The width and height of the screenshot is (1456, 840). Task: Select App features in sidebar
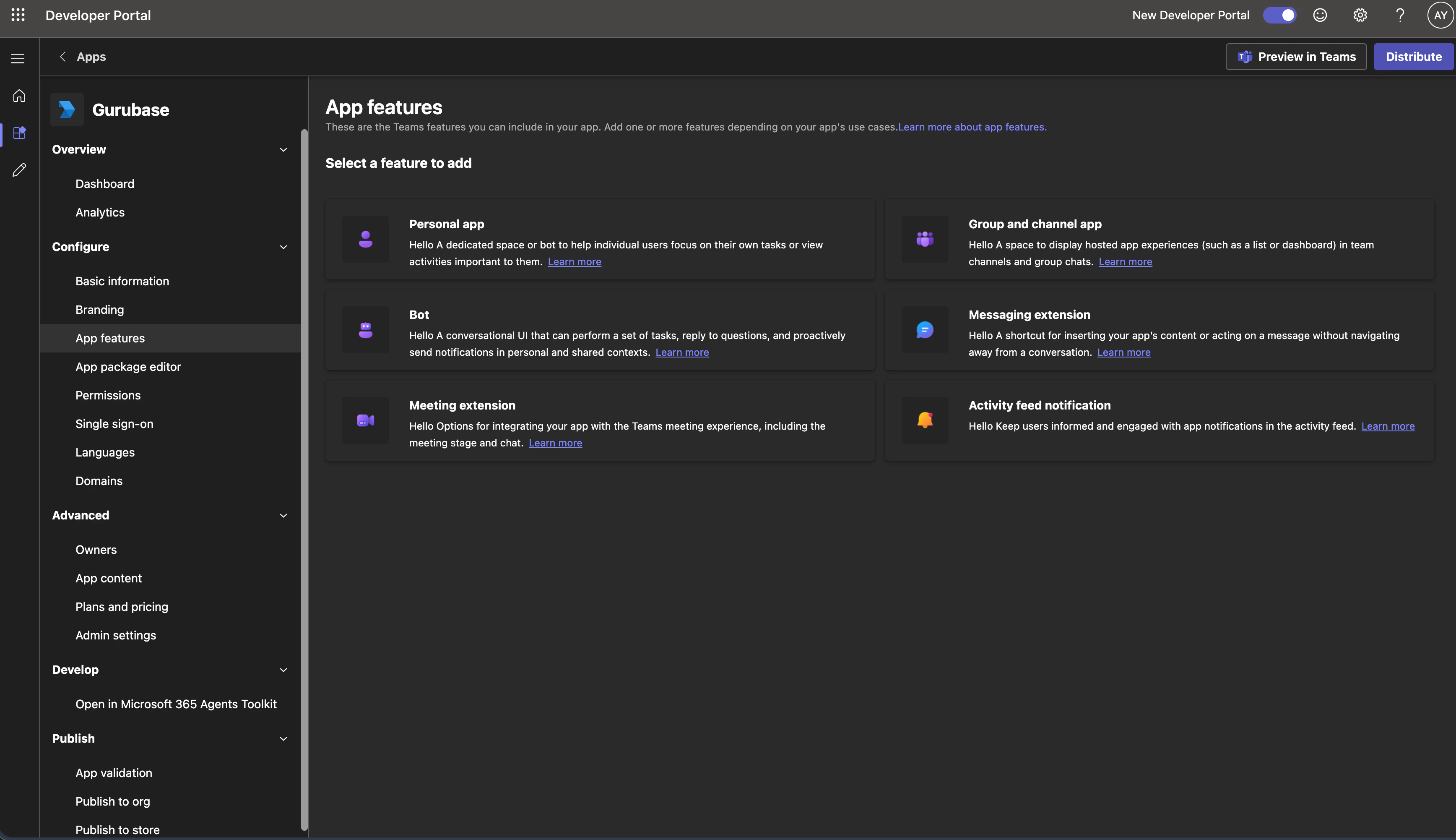click(171, 338)
